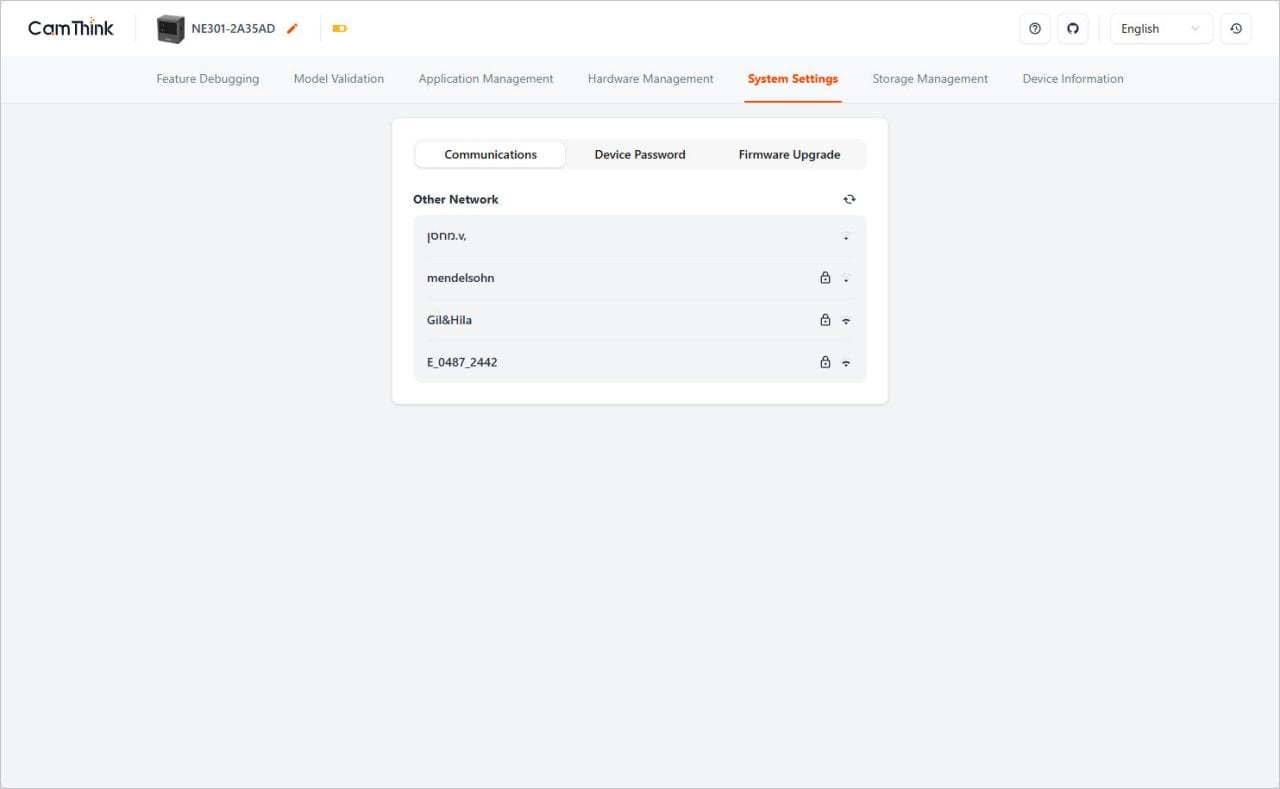Click the pencil icon to rename device

coord(292,29)
